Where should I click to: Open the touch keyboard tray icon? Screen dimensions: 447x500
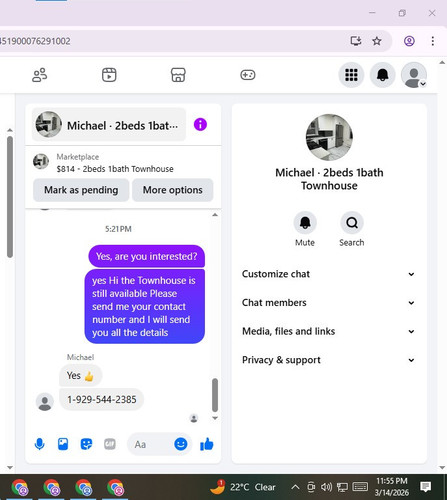click(360, 487)
